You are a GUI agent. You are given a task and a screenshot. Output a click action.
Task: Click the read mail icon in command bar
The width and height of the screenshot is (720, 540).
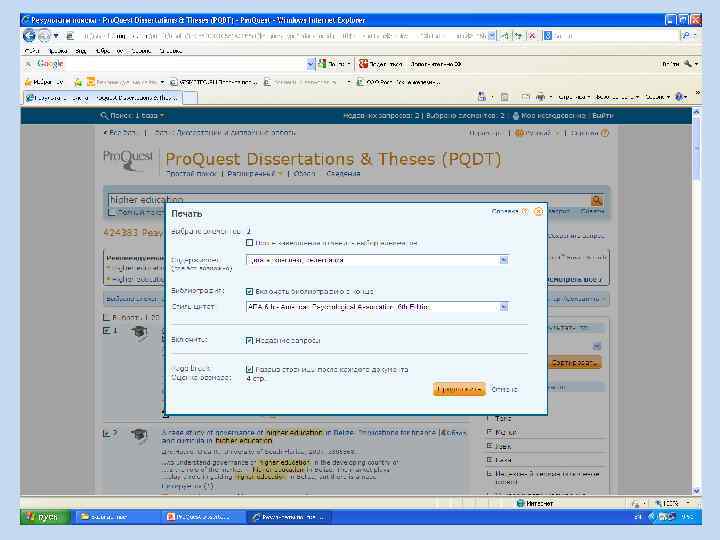[x=525, y=97]
